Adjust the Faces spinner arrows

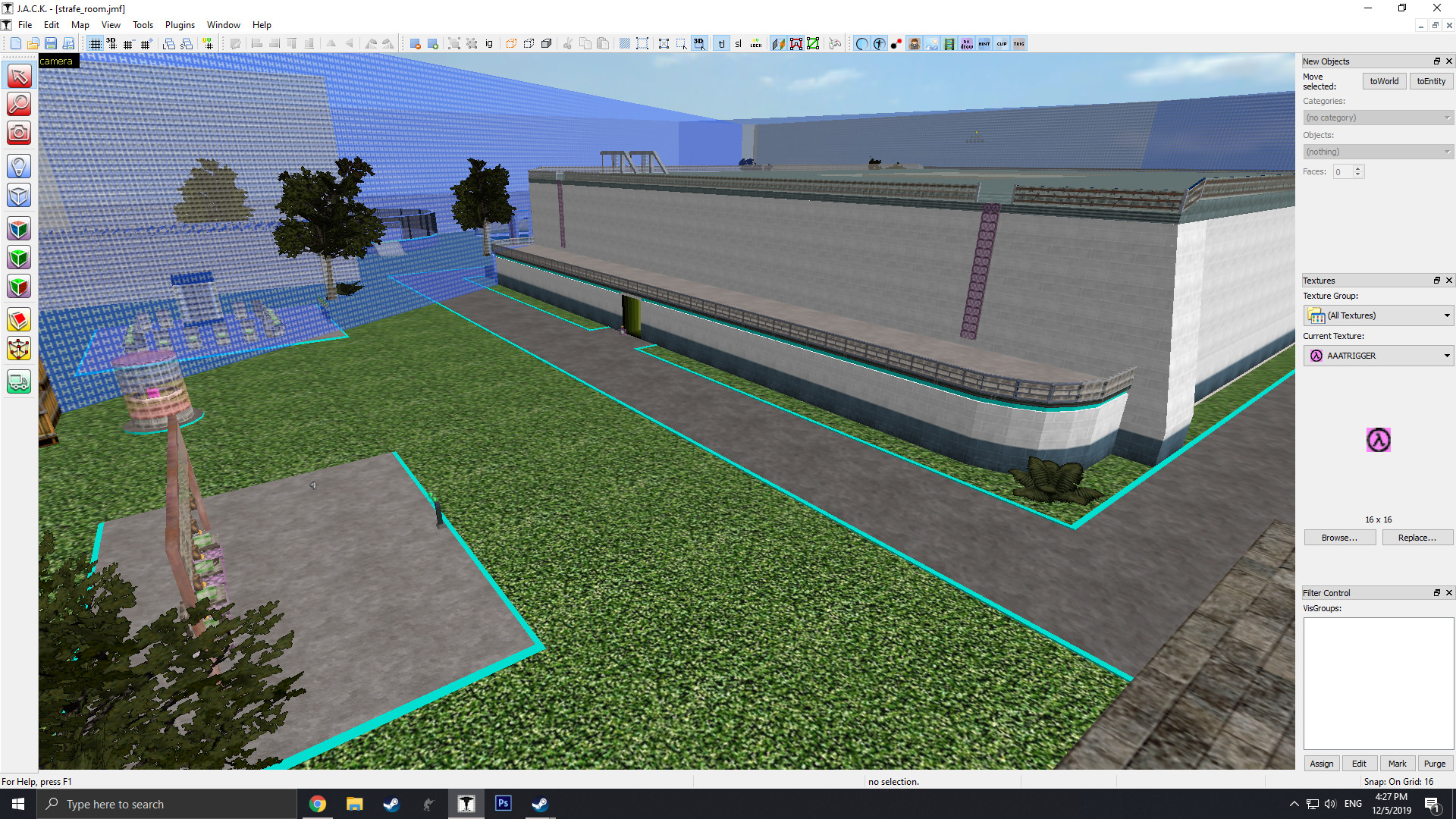[x=1358, y=171]
